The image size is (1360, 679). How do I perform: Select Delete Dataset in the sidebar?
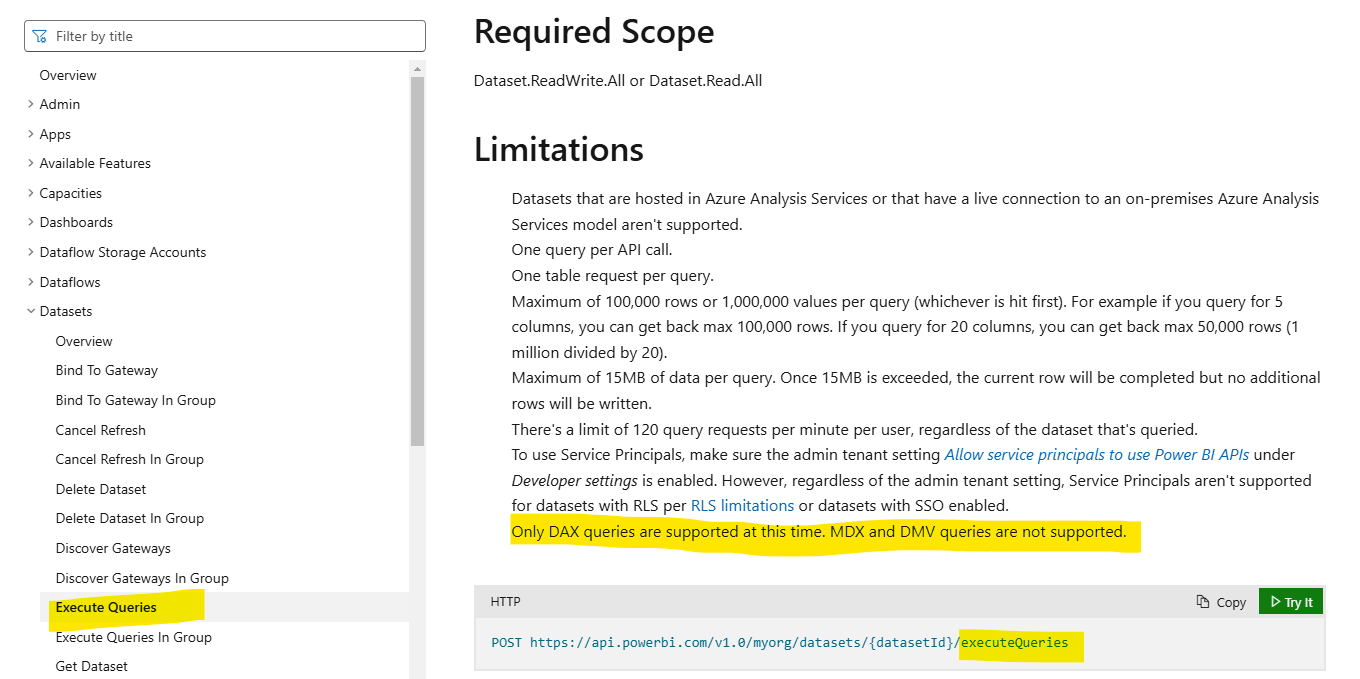101,489
